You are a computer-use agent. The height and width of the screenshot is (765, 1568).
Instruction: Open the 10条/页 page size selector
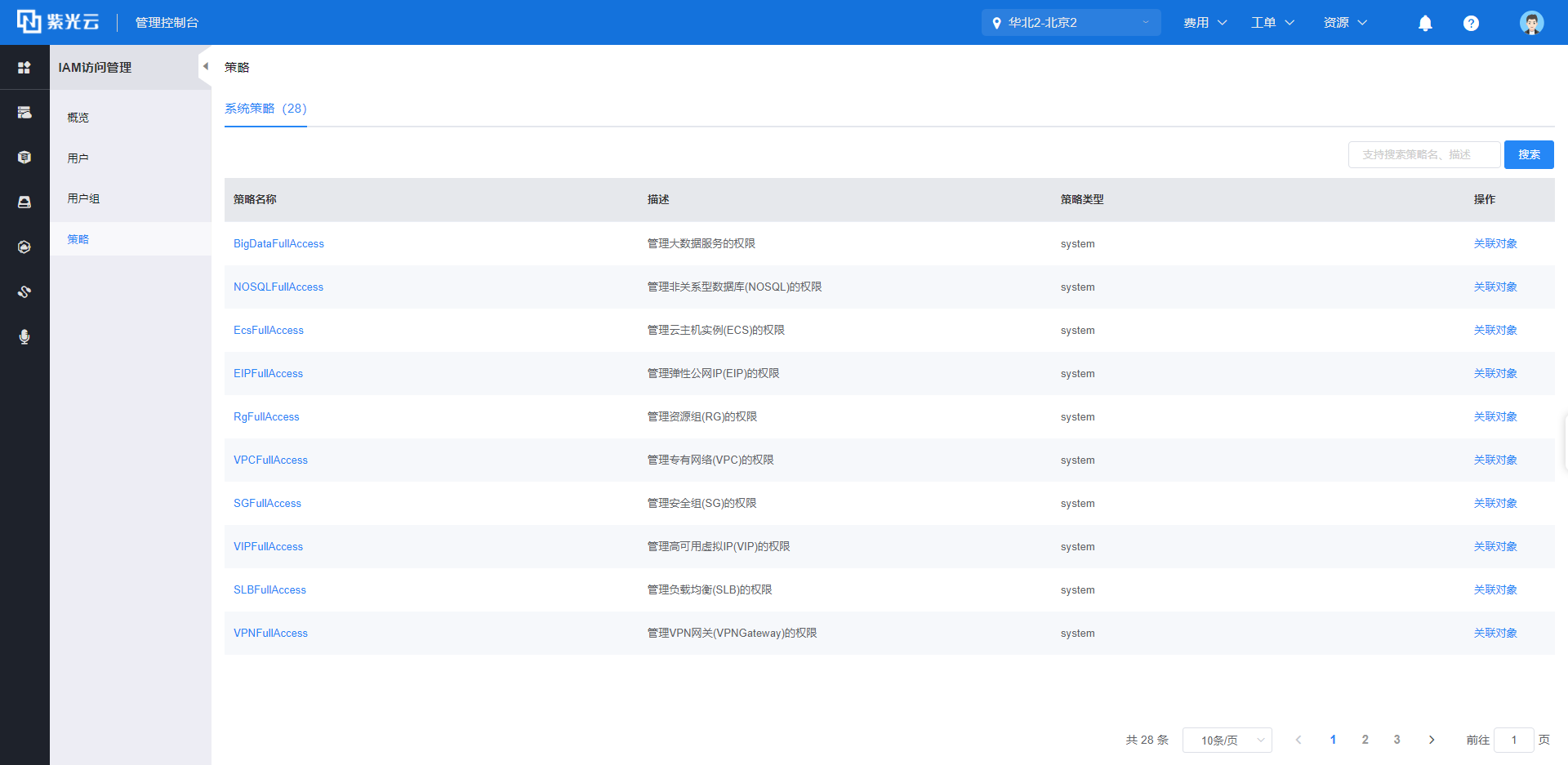1227,740
